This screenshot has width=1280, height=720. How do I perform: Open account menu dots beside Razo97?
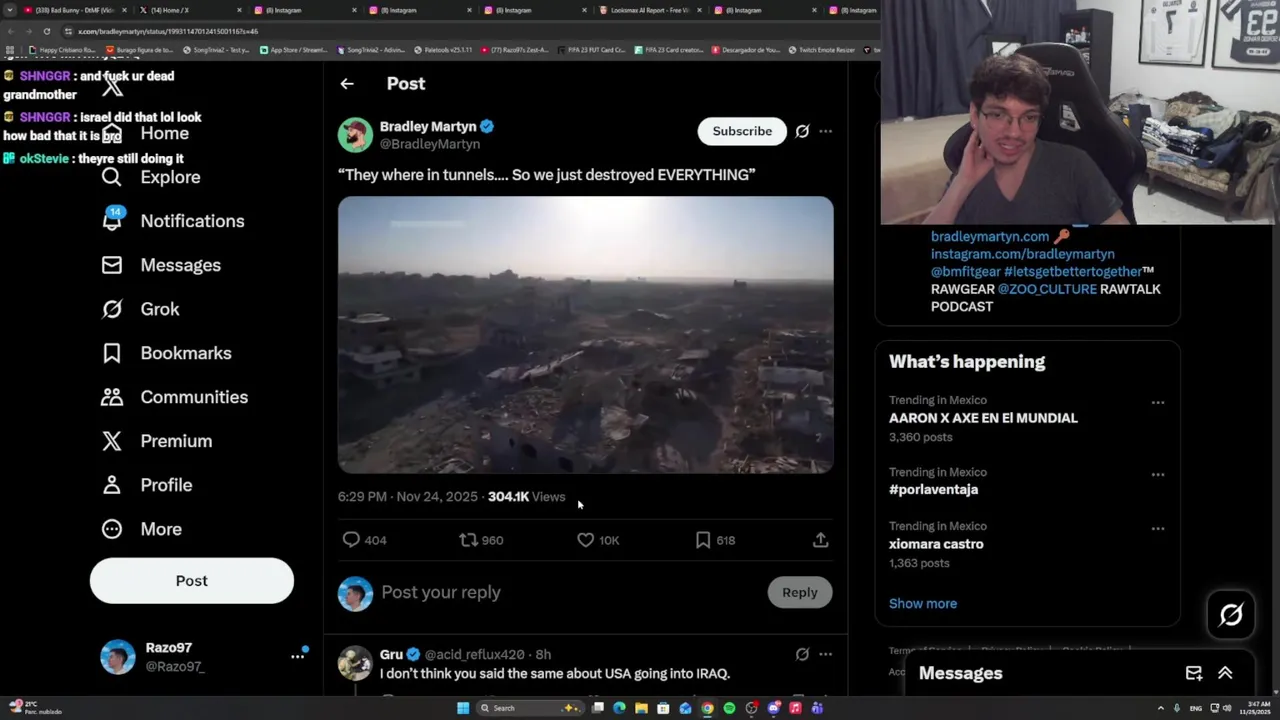297,656
